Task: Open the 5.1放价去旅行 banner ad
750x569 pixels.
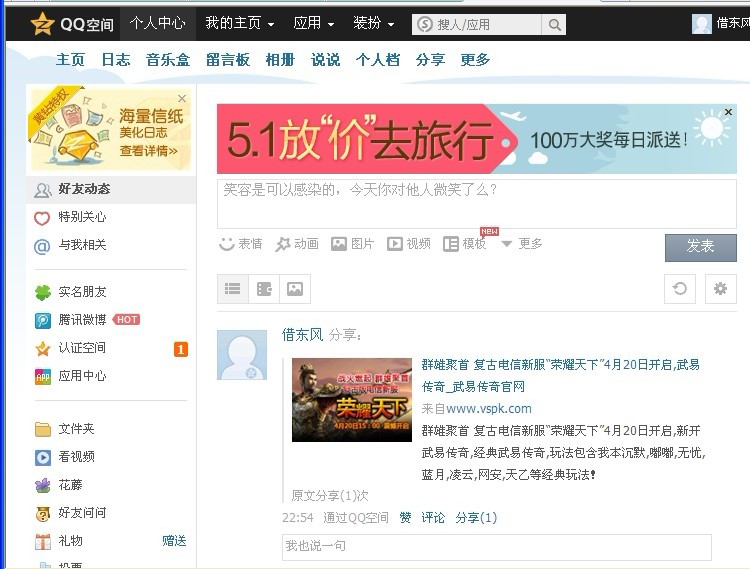Action: [476, 139]
